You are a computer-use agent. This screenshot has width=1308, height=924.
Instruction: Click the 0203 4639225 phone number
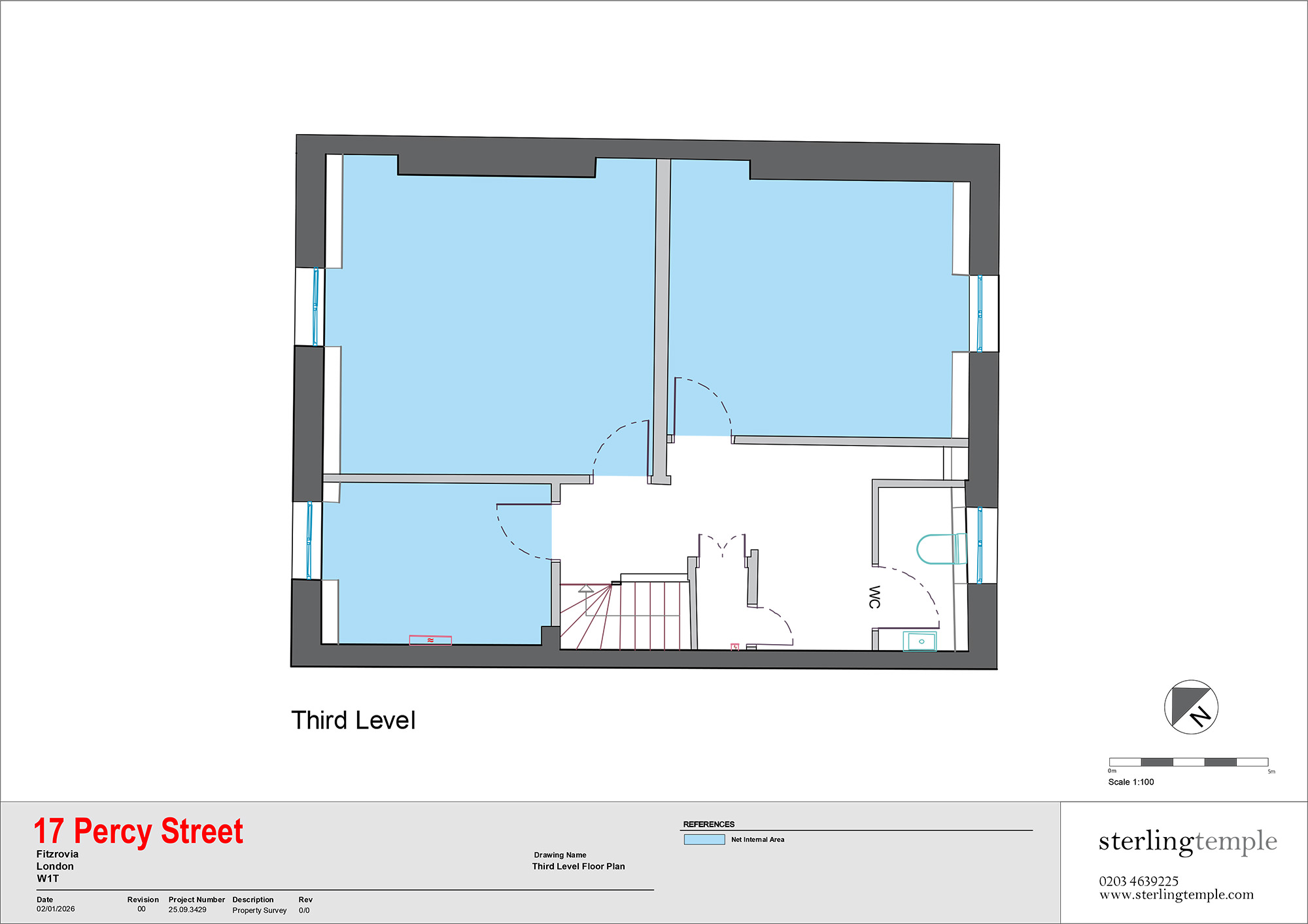pyautogui.click(x=1138, y=881)
